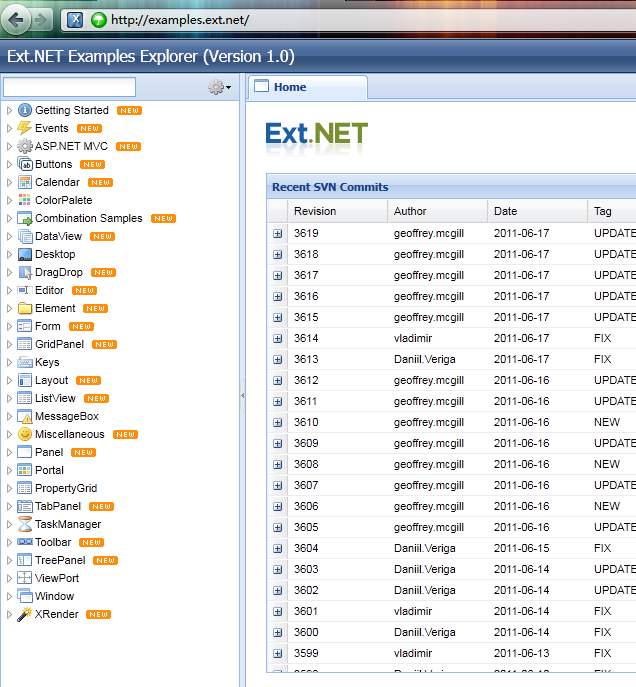Click the browser back arrow button
The width and height of the screenshot is (636, 687).
point(16,20)
